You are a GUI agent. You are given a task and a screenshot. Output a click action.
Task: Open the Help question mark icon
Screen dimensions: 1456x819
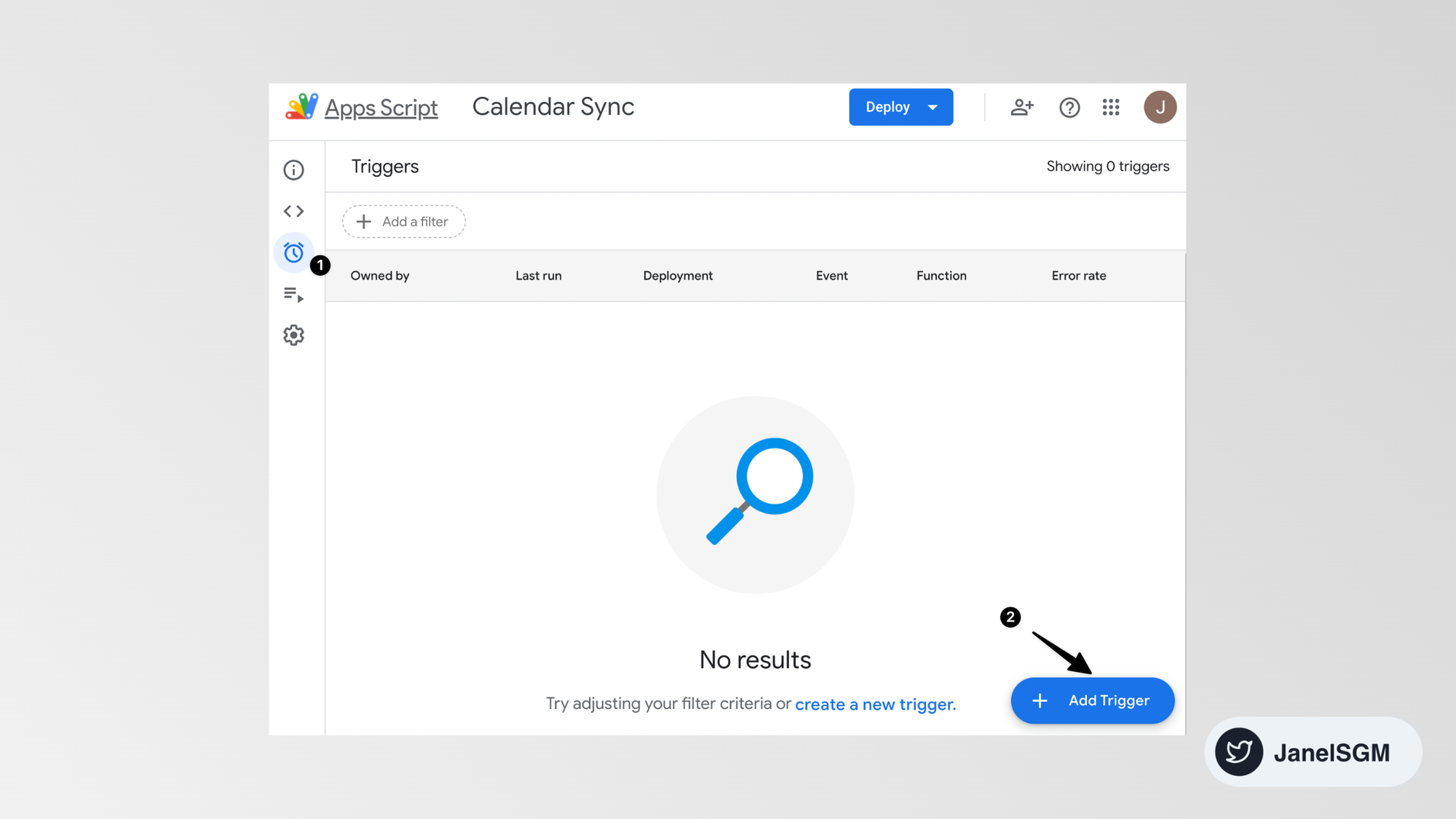1069,108
